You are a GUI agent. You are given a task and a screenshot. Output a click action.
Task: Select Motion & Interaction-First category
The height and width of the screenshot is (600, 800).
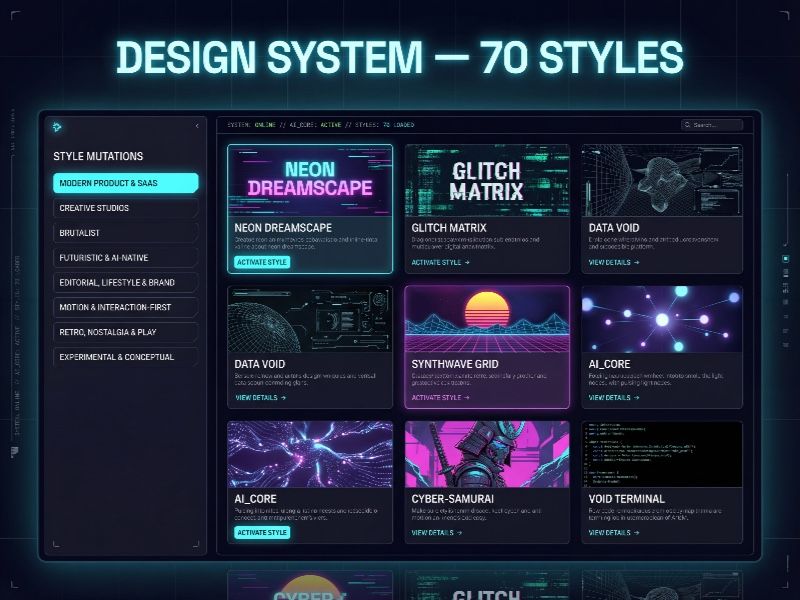[126, 307]
